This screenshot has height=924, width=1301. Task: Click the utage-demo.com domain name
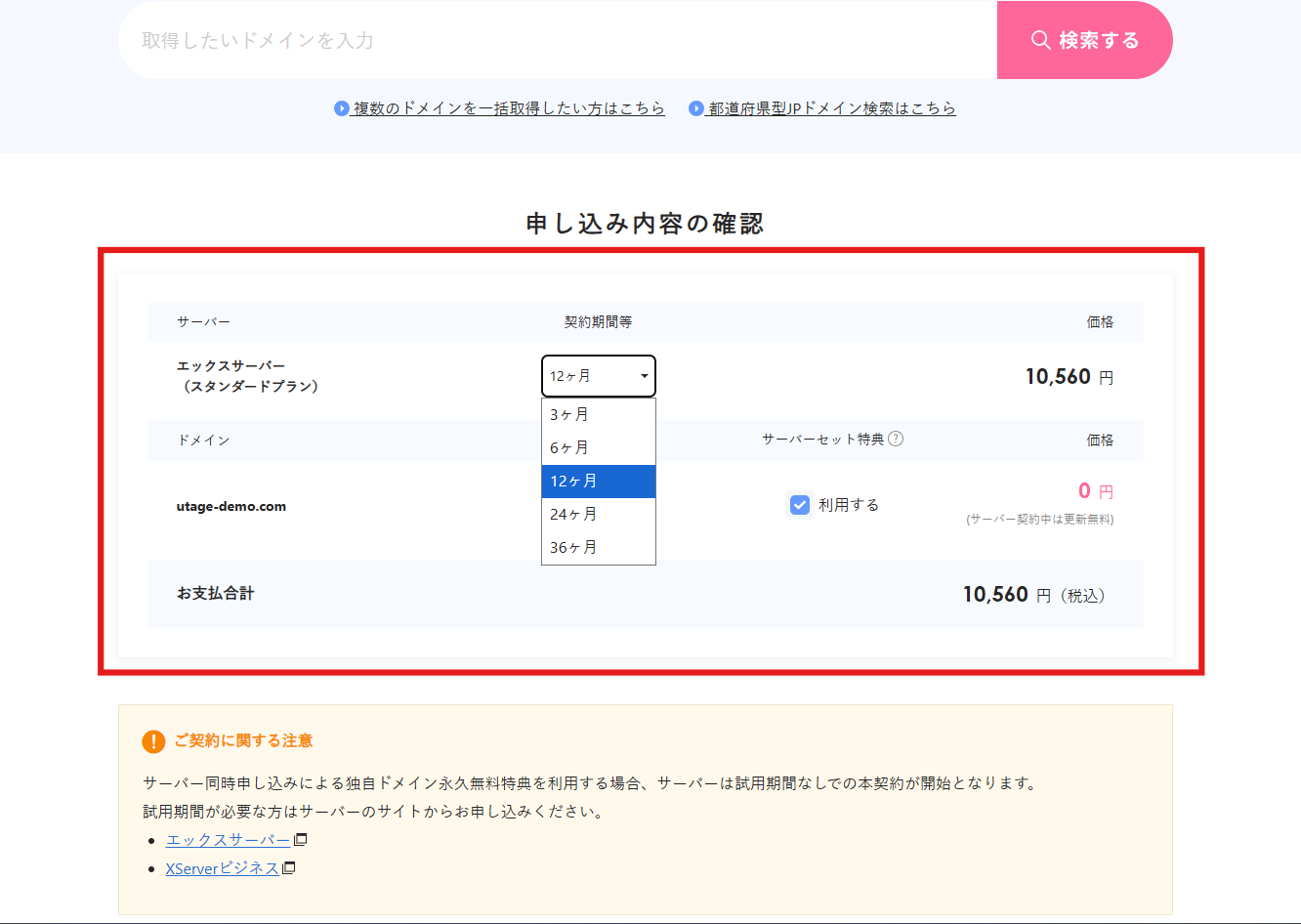tap(231, 507)
